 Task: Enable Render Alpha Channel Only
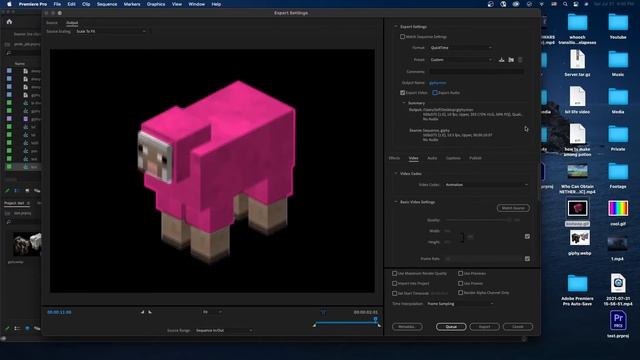click(x=460, y=293)
